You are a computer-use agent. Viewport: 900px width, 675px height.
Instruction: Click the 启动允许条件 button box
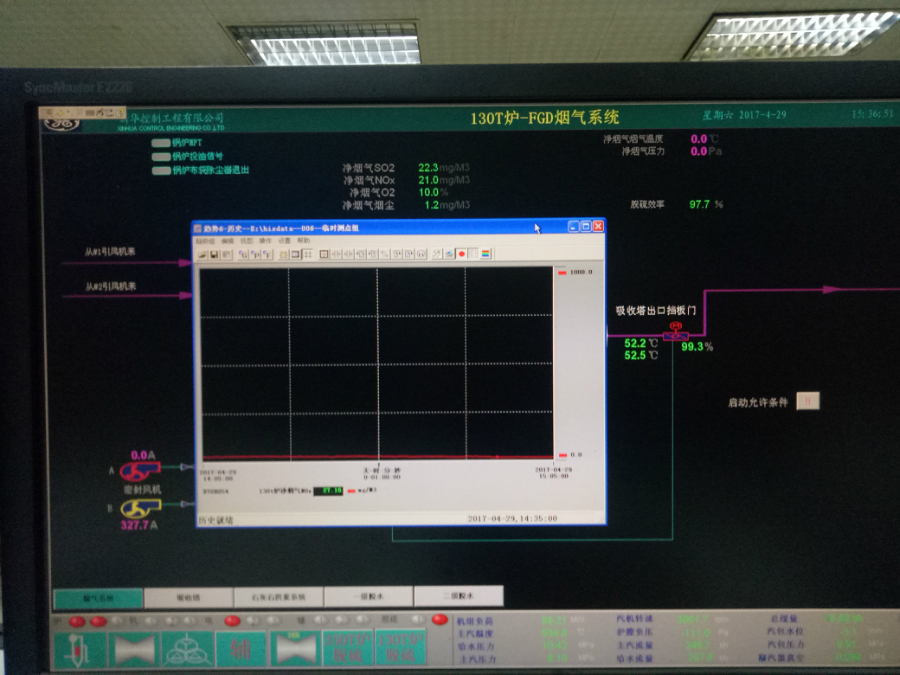(x=810, y=401)
